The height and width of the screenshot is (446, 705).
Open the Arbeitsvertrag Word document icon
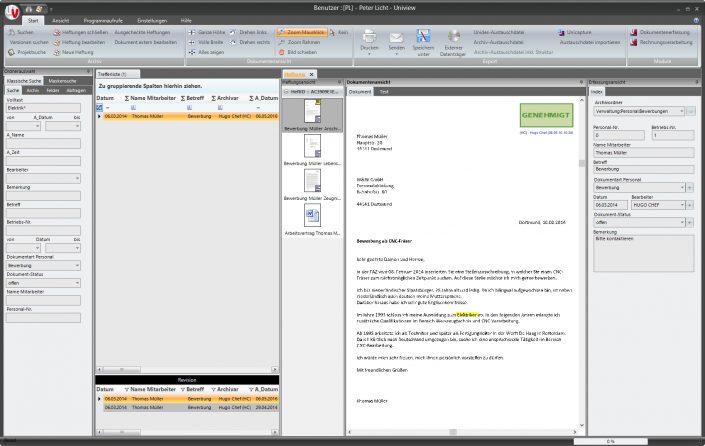point(312,215)
